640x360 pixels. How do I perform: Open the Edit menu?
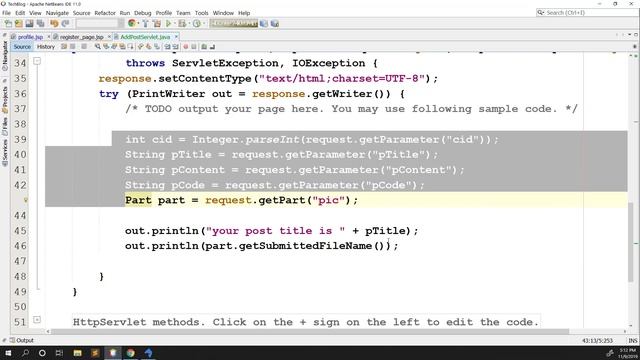tap(20, 13)
